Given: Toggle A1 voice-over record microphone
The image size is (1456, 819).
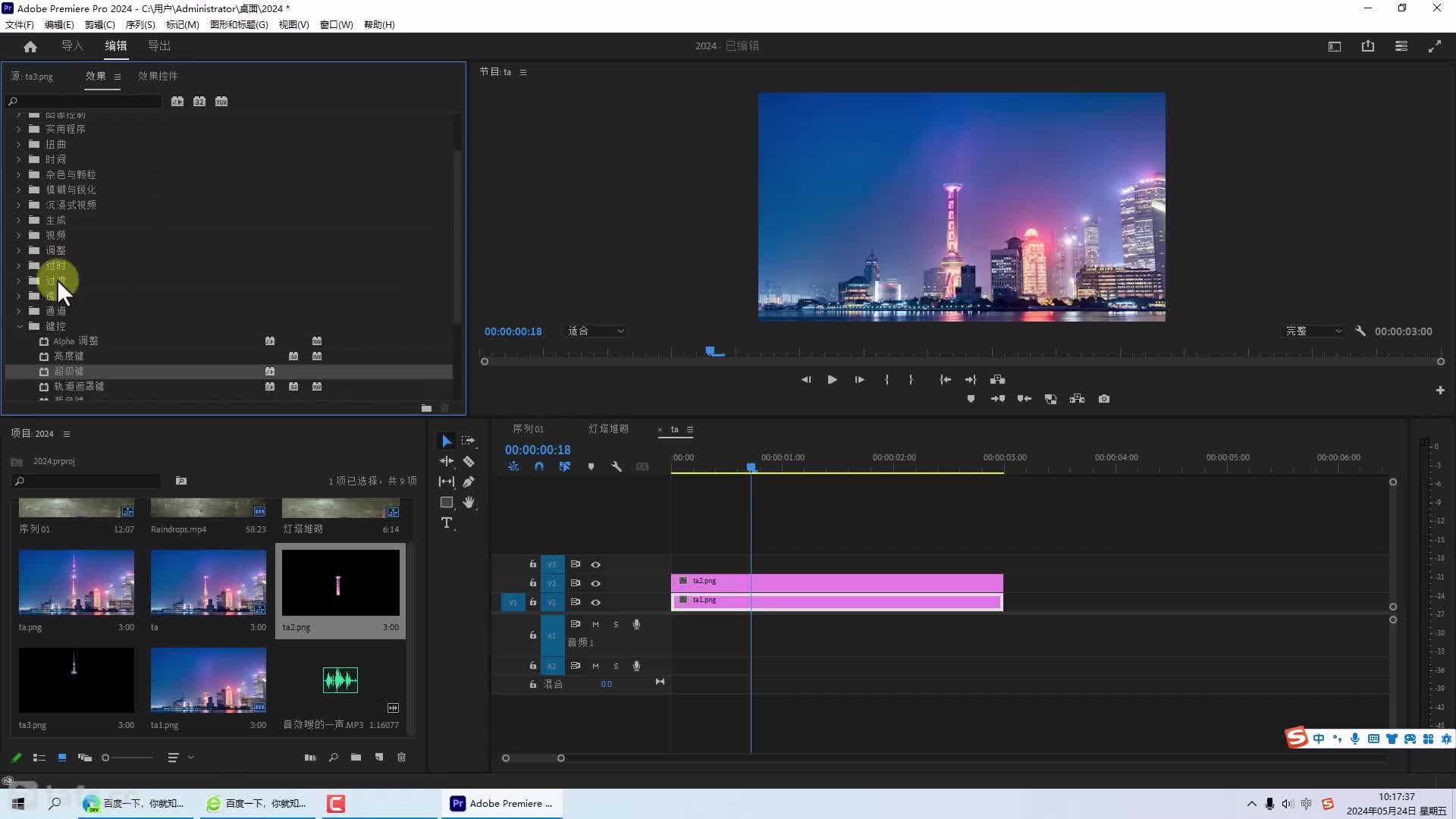Looking at the screenshot, I should (x=636, y=624).
